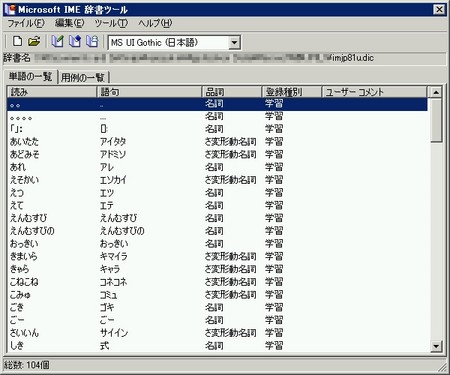Click the green-pencil register word icon
Screen dimensions: 450x375
point(57,42)
